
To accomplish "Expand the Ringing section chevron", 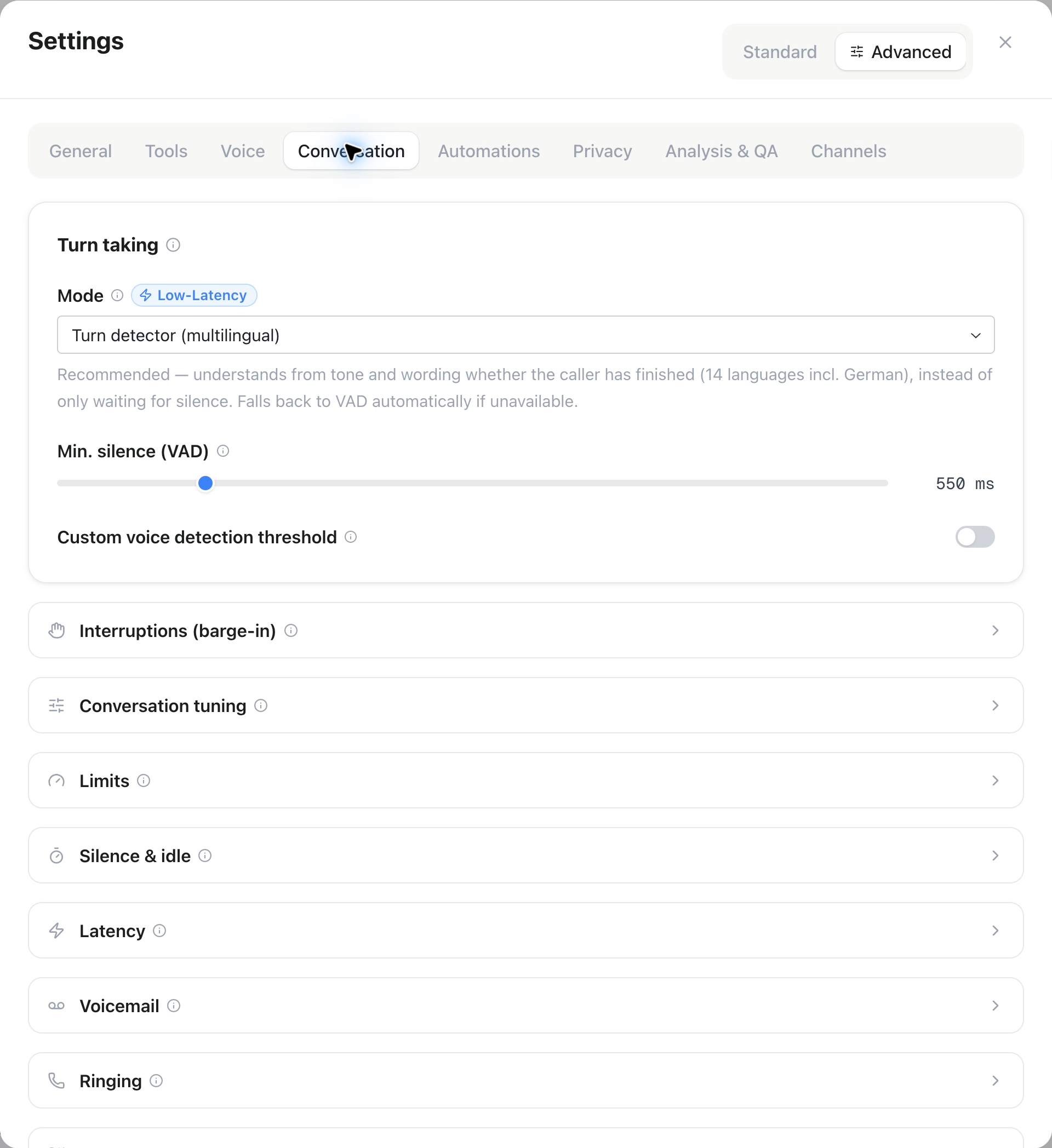I will tap(995, 1081).
